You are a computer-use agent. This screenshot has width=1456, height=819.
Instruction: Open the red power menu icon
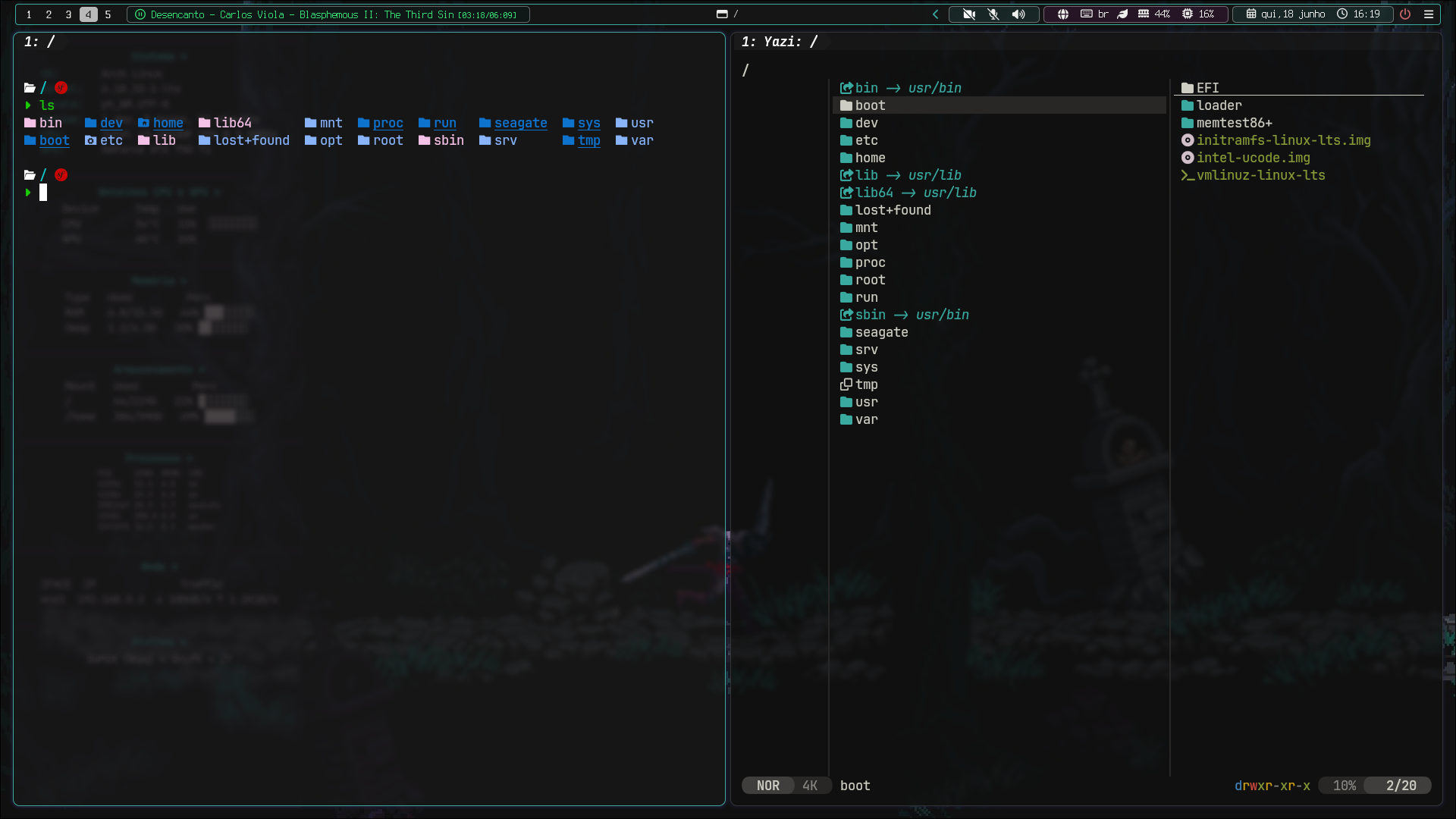coord(1405,14)
